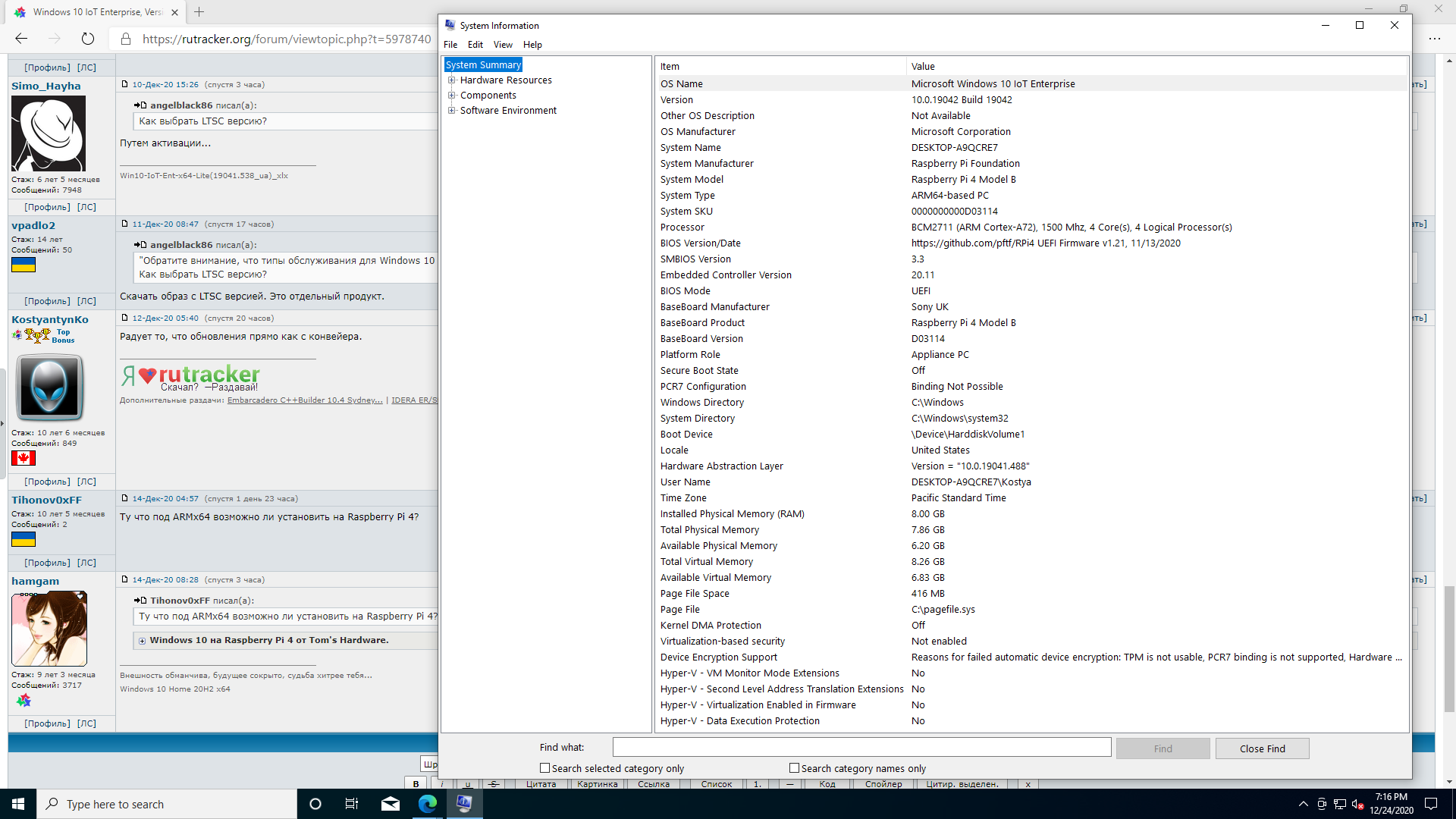Click the Картинка button in post editor

pyautogui.click(x=597, y=783)
